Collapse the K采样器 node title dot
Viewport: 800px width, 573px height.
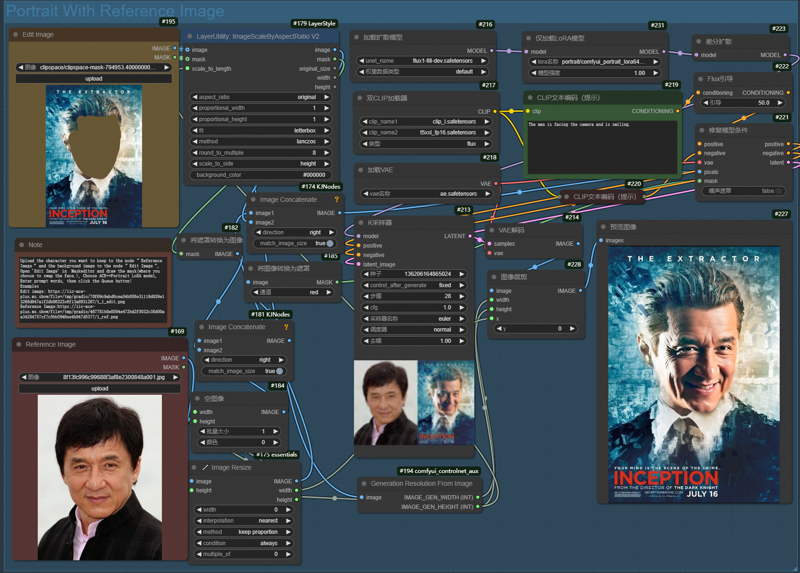[x=360, y=223]
